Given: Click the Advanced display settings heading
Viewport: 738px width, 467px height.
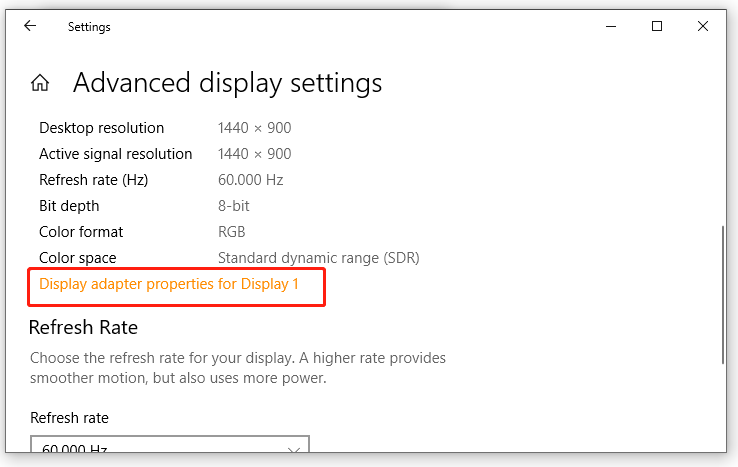Looking at the screenshot, I should pos(227,83).
